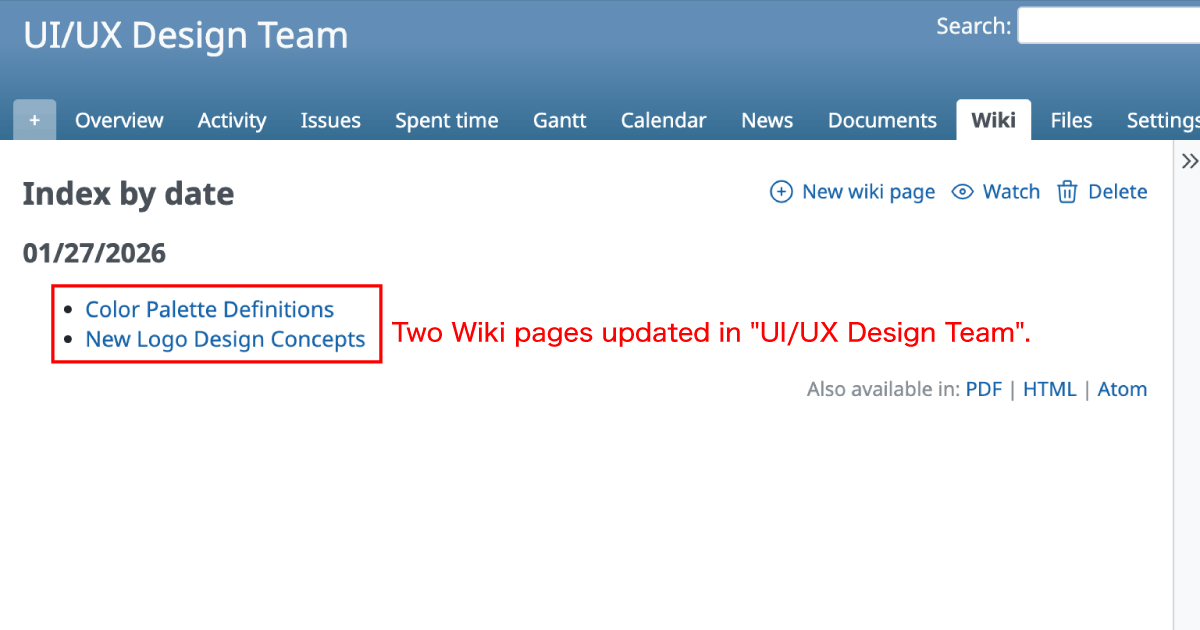Subscribe via the Atom link
This screenshot has width=1200, height=630.
click(x=1122, y=389)
